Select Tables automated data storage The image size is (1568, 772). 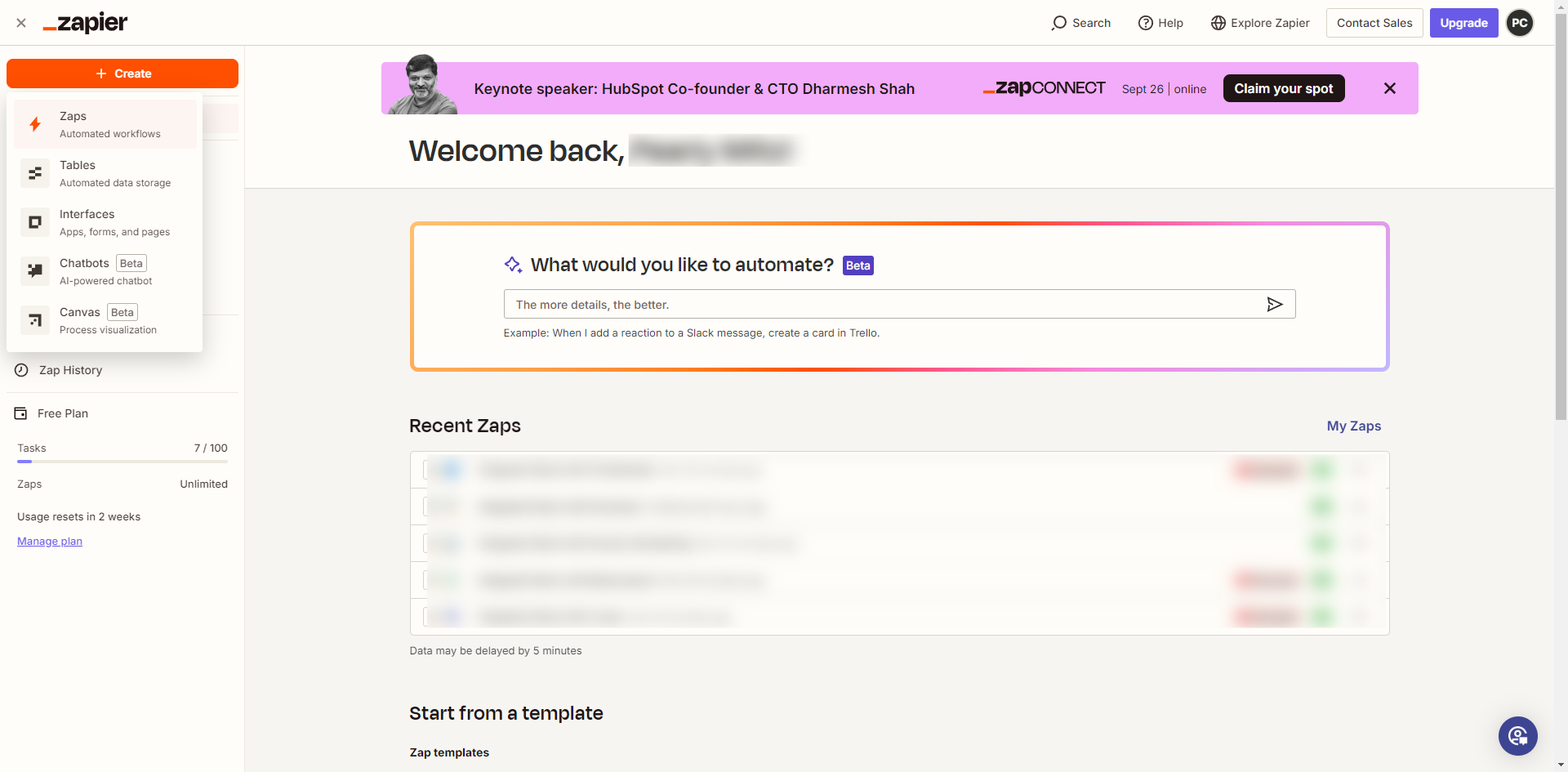click(105, 173)
